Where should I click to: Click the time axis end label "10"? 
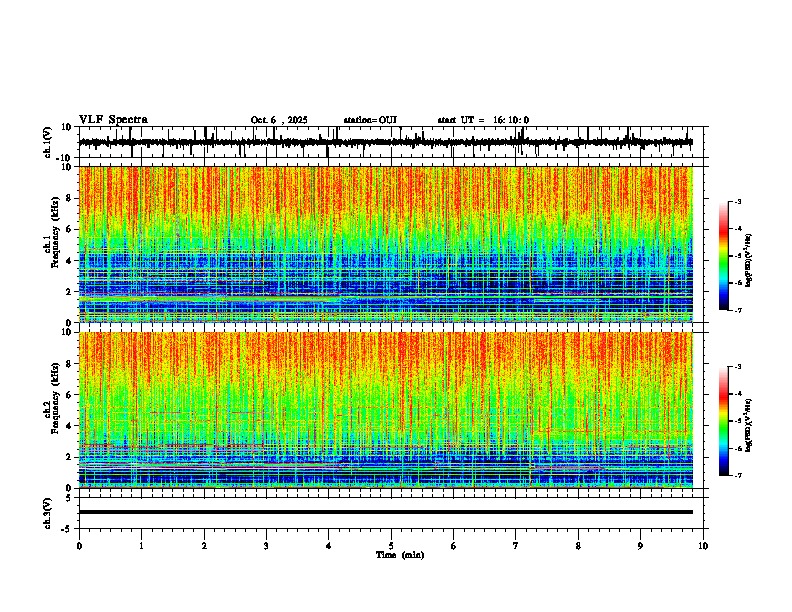click(x=703, y=546)
